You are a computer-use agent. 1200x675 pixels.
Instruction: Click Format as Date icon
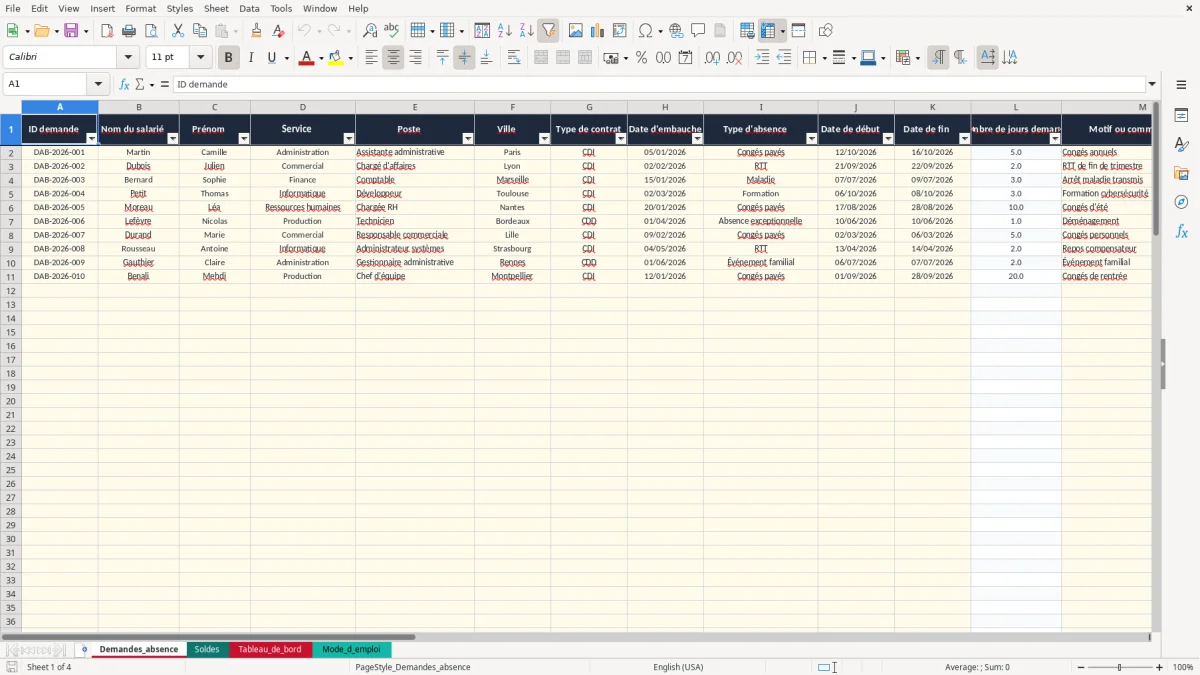tap(685, 58)
